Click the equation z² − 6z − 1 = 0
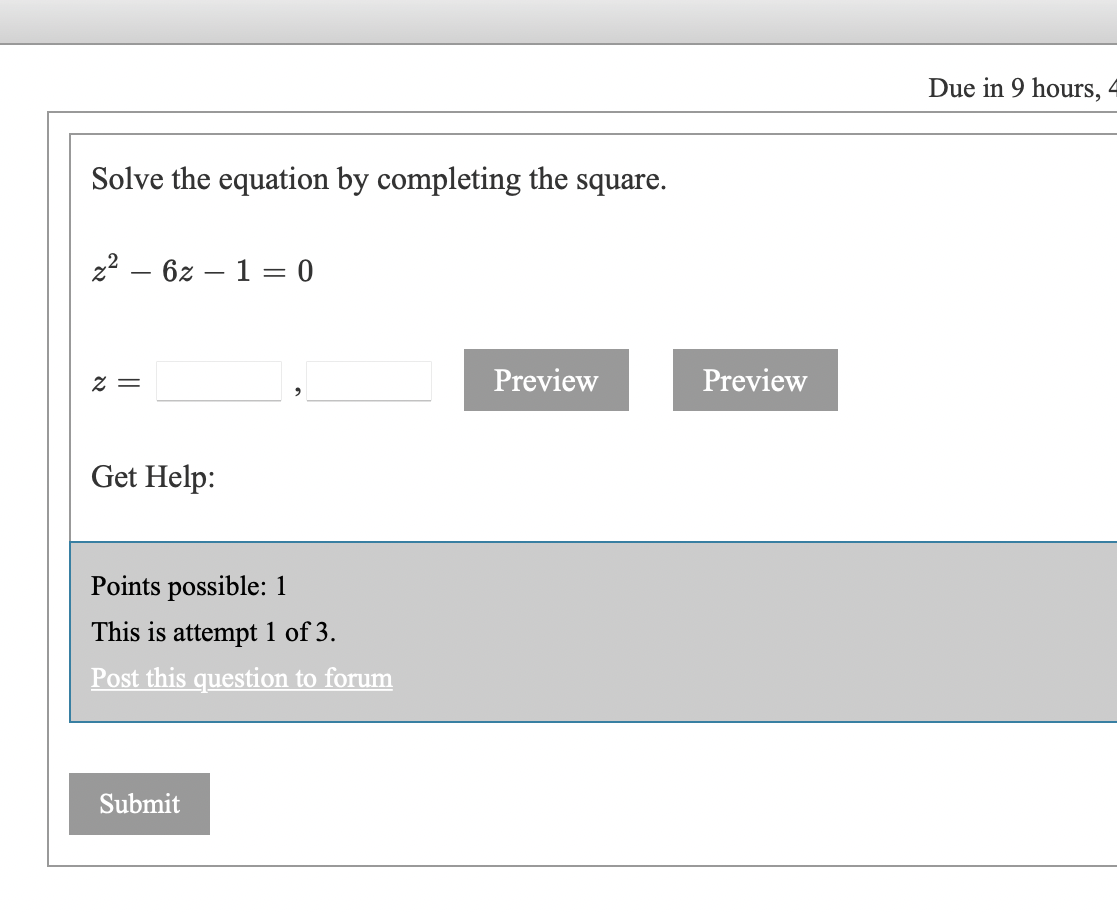Screen dimensions: 1117x914 pos(200,269)
